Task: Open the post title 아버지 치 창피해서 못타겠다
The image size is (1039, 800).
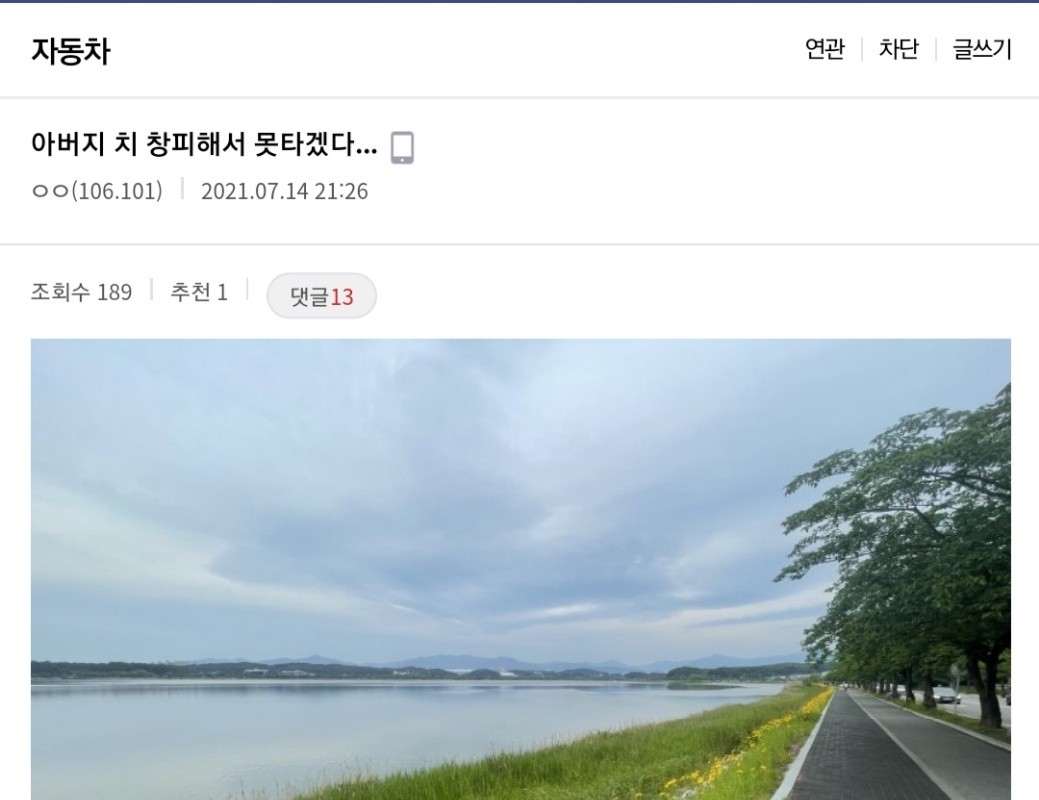Action: click(x=204, y=144)
